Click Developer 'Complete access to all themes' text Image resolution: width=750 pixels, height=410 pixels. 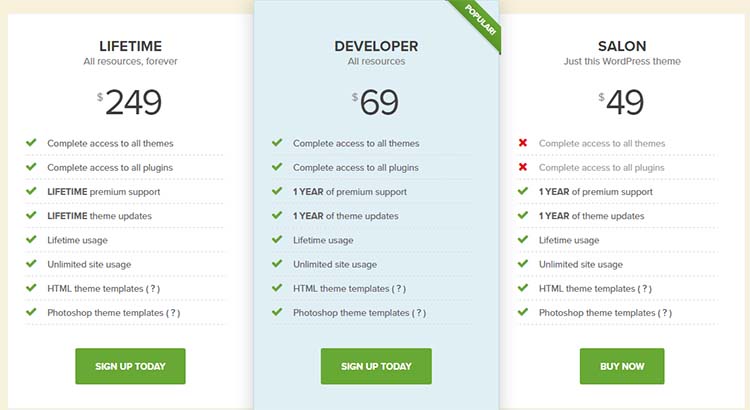(x=356, y=143)
